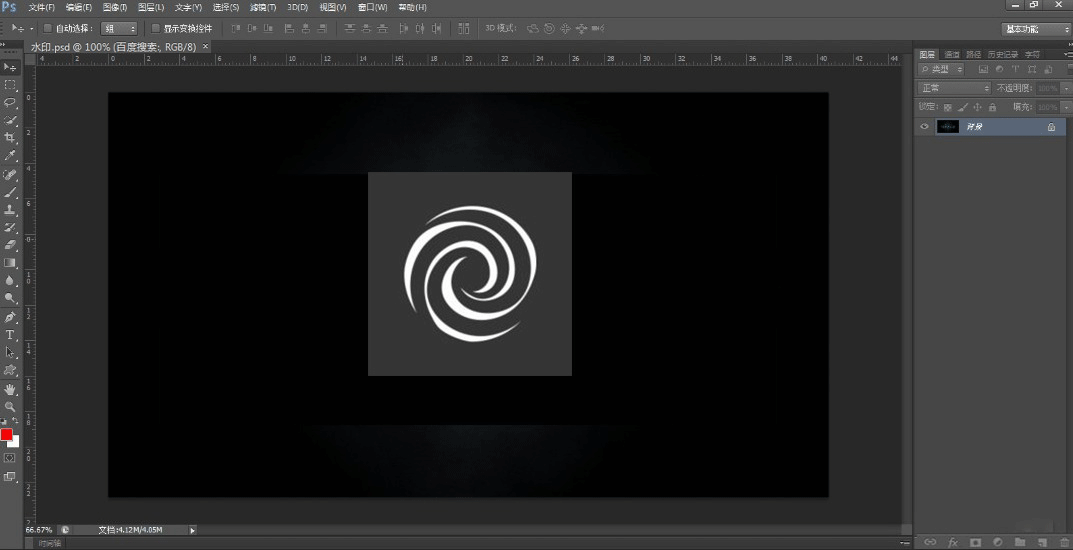Click the add layer style fx icon

click(953, 542)
